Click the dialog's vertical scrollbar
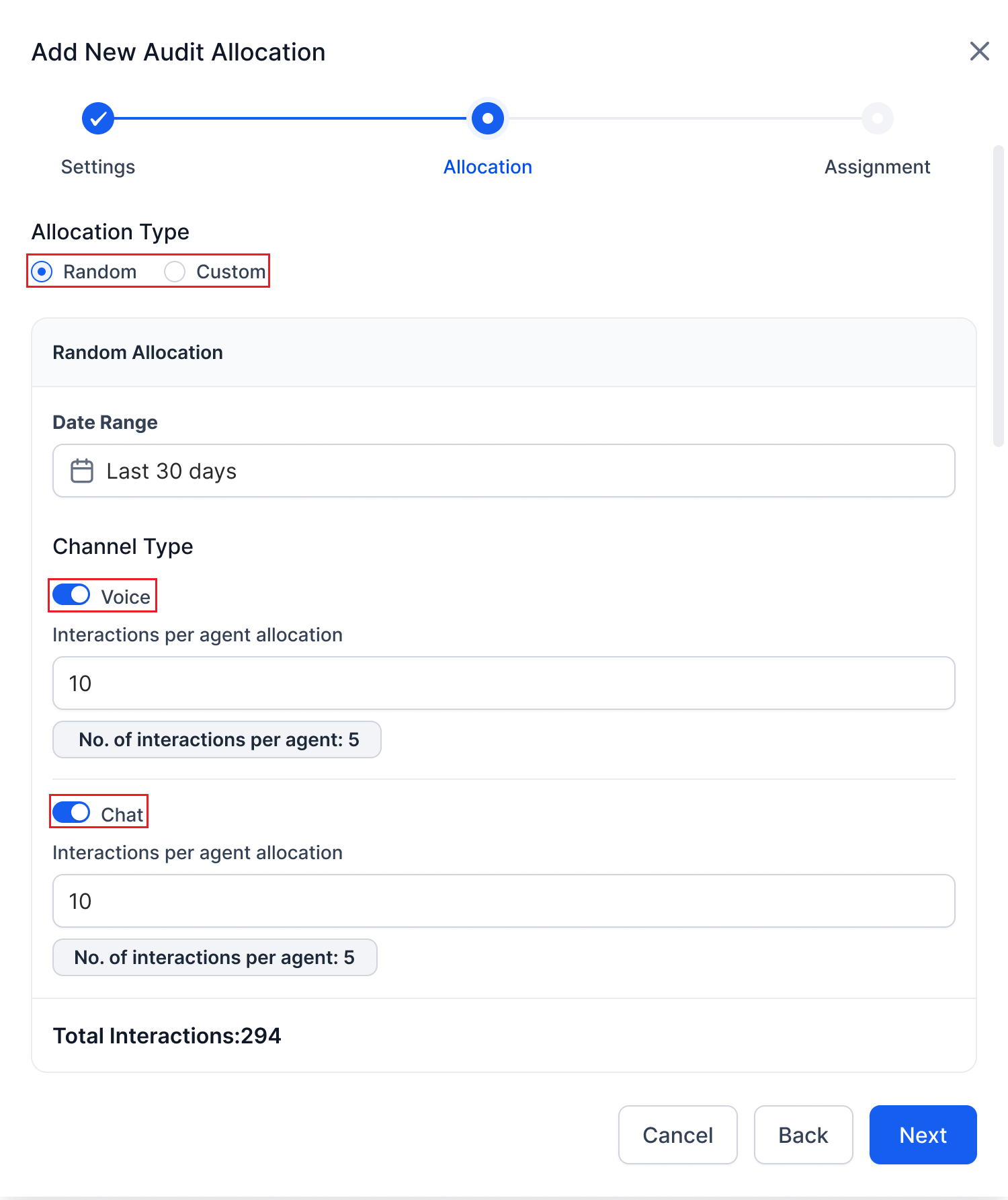The width and height of the screenshot is (1008, 1200). [x=998, y=296]
